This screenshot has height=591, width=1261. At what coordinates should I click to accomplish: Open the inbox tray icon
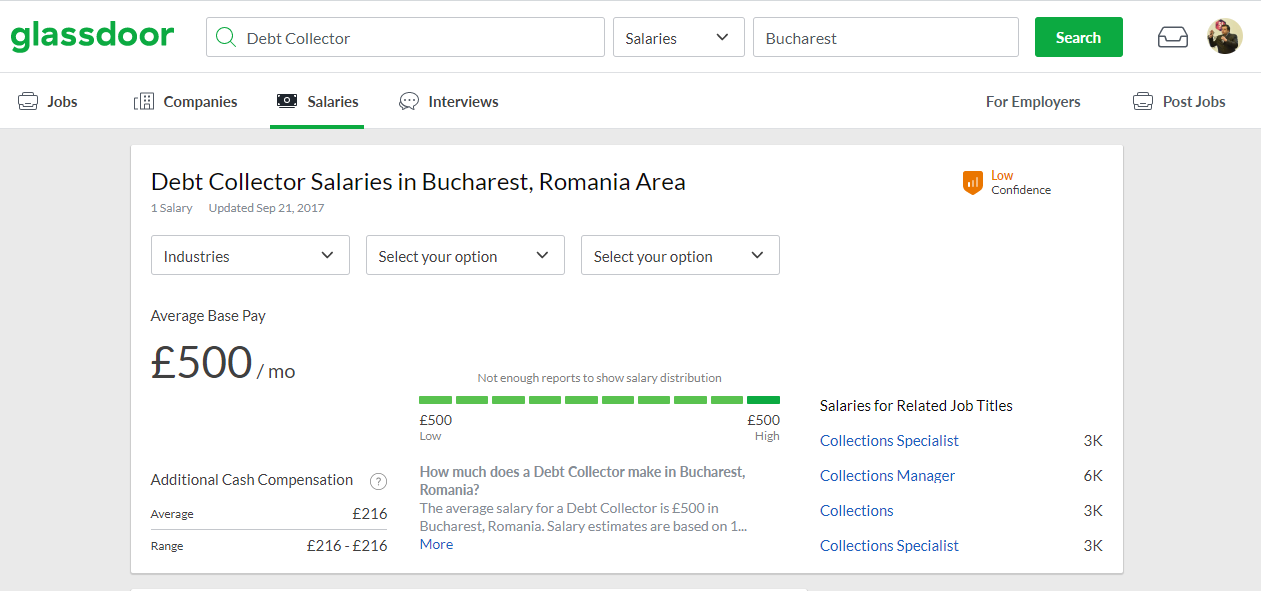point(1173,38)
